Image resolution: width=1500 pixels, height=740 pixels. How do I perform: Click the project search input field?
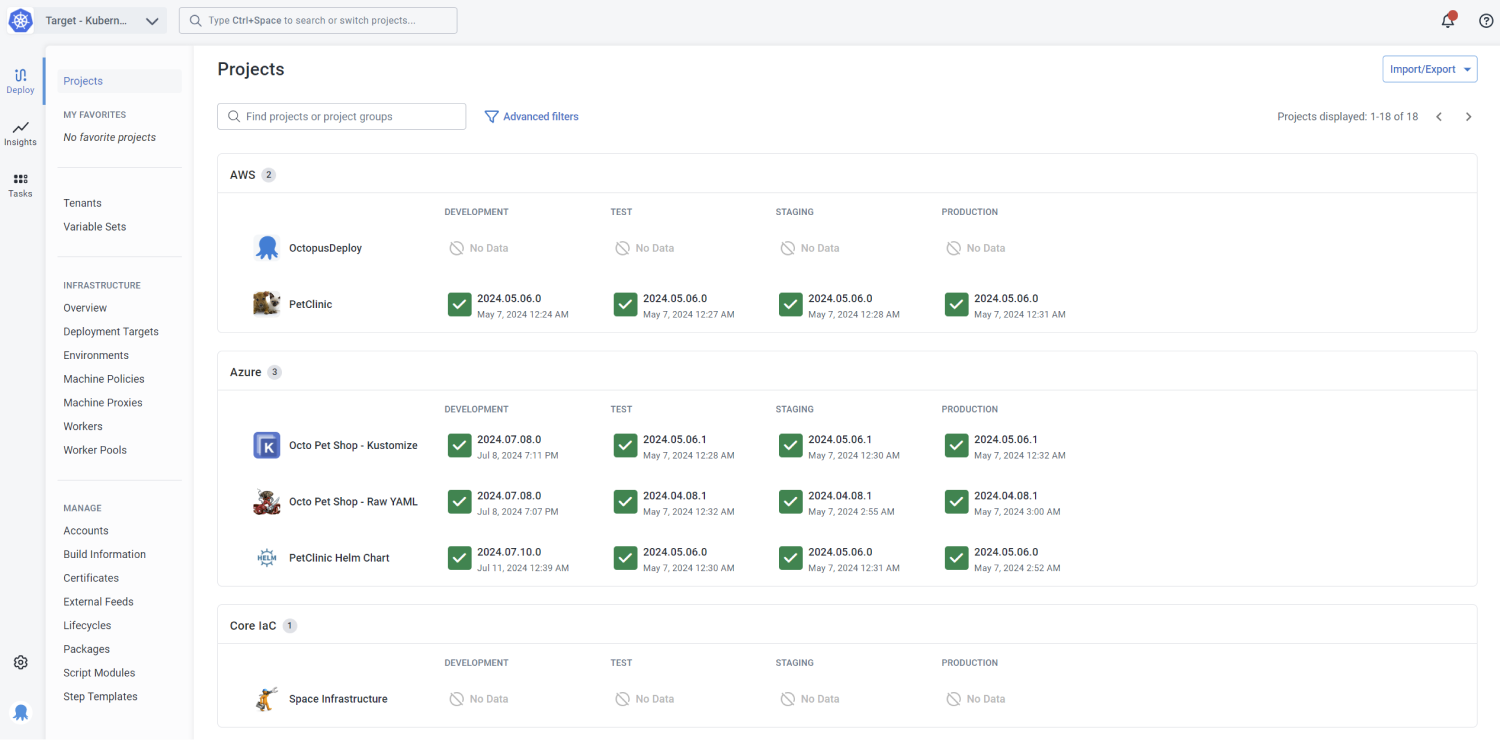click(341, 116)
